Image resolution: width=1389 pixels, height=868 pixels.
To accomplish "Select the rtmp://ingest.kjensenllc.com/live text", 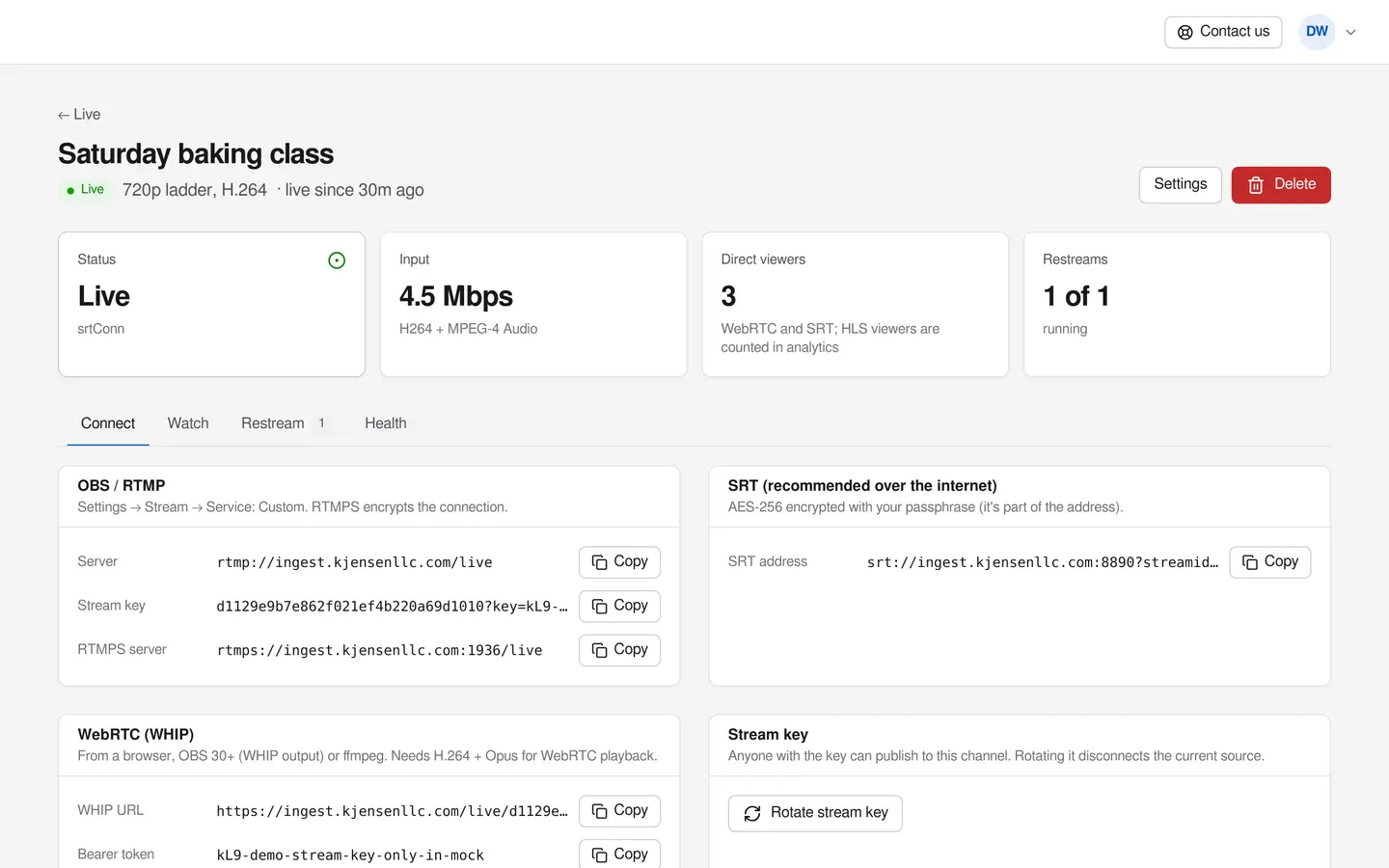I will click(x=354, y=562).
